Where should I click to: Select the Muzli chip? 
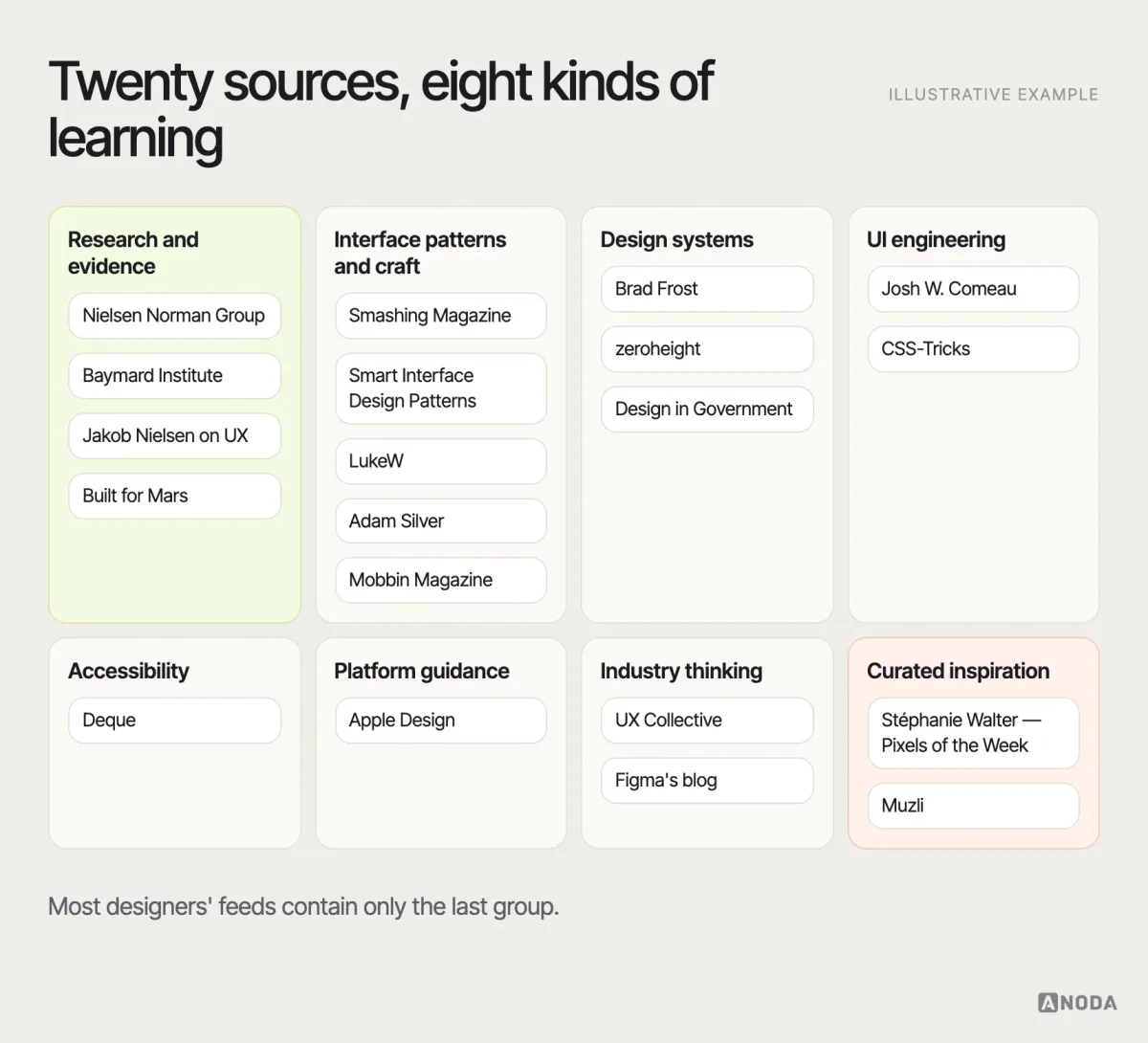(x=973, y=806)
